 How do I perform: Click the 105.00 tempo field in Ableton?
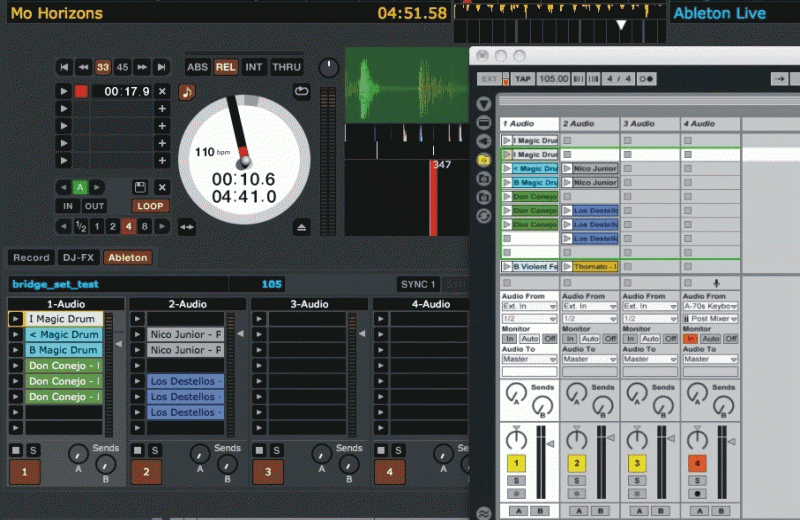(553, 78)
